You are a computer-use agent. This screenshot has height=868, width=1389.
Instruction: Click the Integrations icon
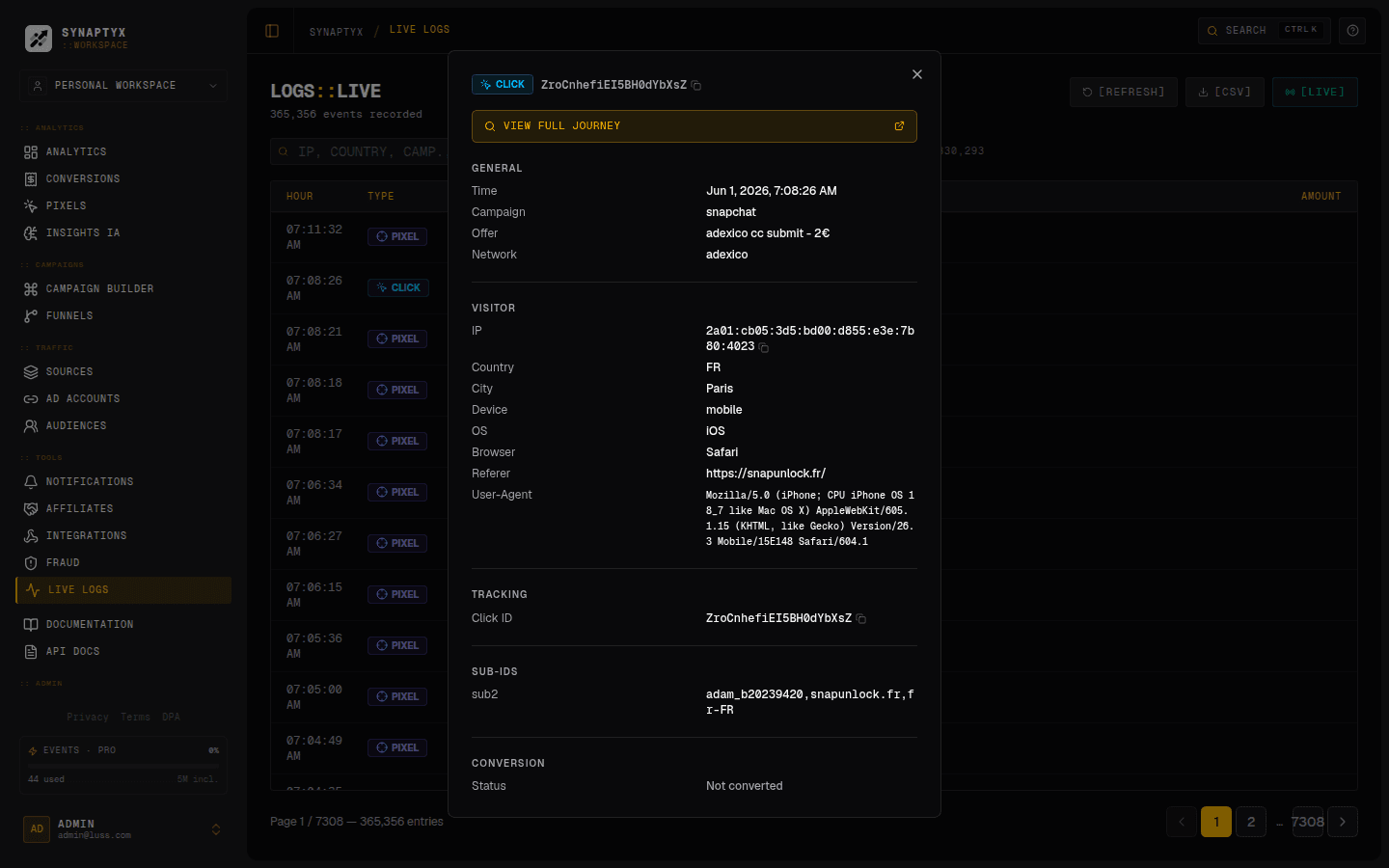31,536
